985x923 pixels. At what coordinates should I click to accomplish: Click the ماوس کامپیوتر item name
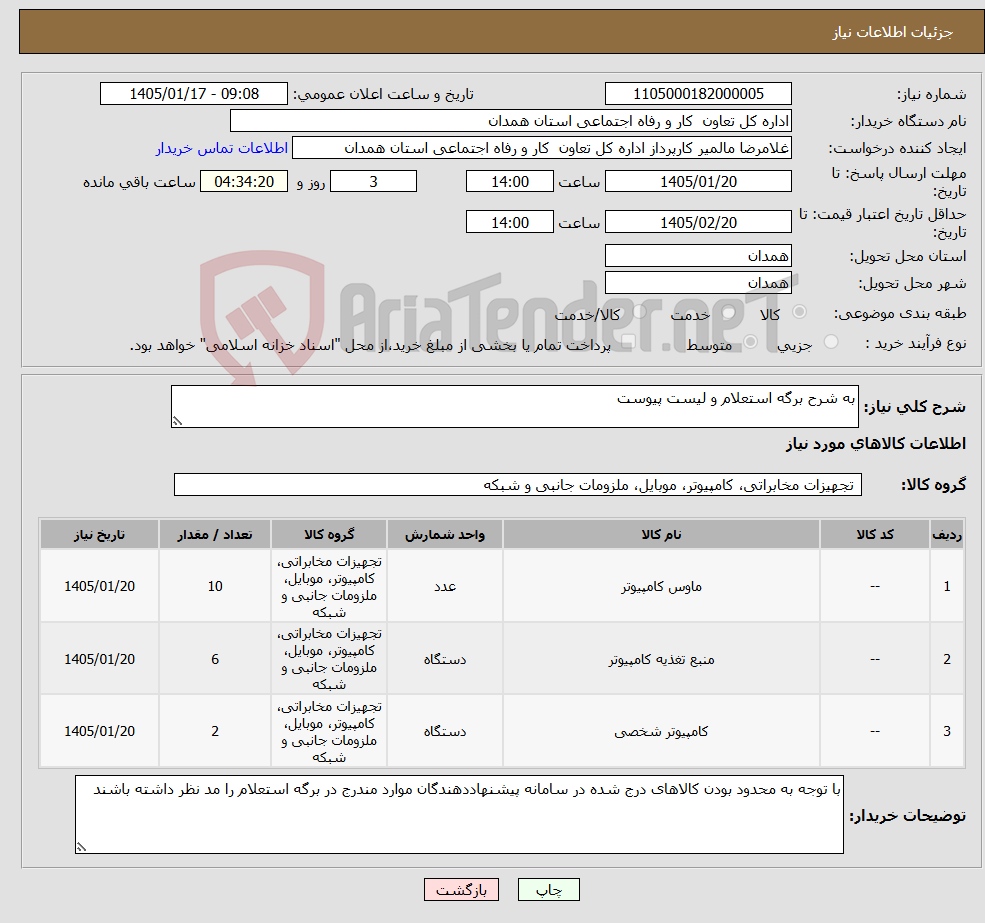(x=661, y=586)
